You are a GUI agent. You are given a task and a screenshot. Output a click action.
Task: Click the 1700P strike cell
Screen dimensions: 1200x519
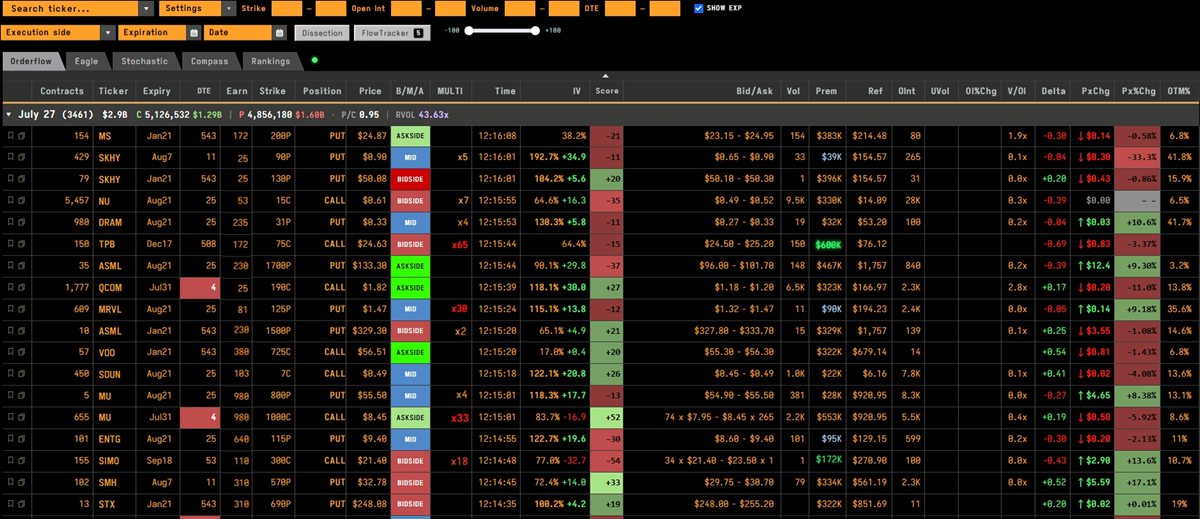point(271,266)
